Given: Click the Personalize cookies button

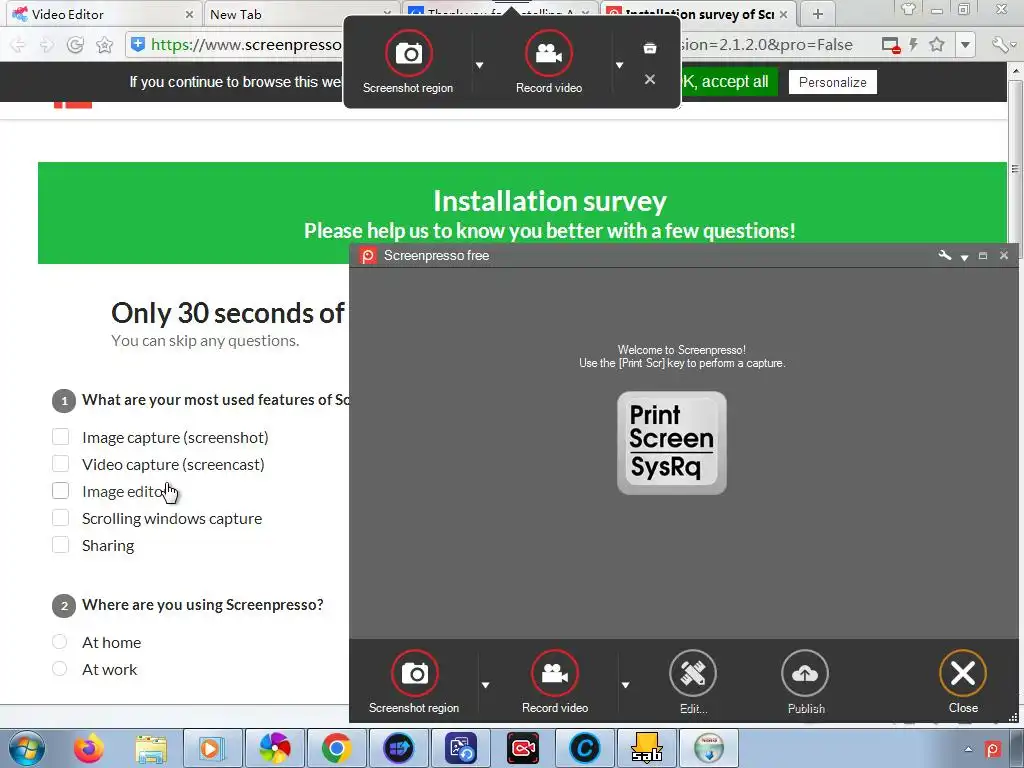Looking at the screenshot, I should 833,82.
